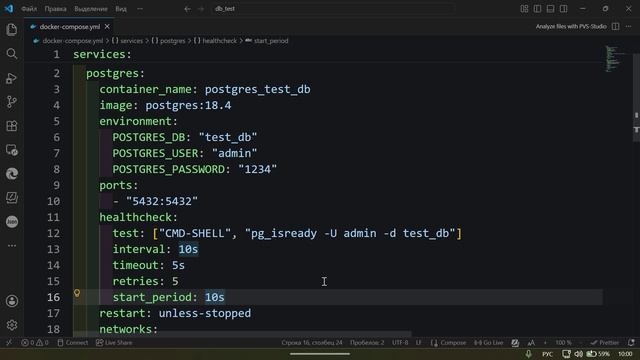Click the lightbulb code action on line 16

(x=77, y=293)
